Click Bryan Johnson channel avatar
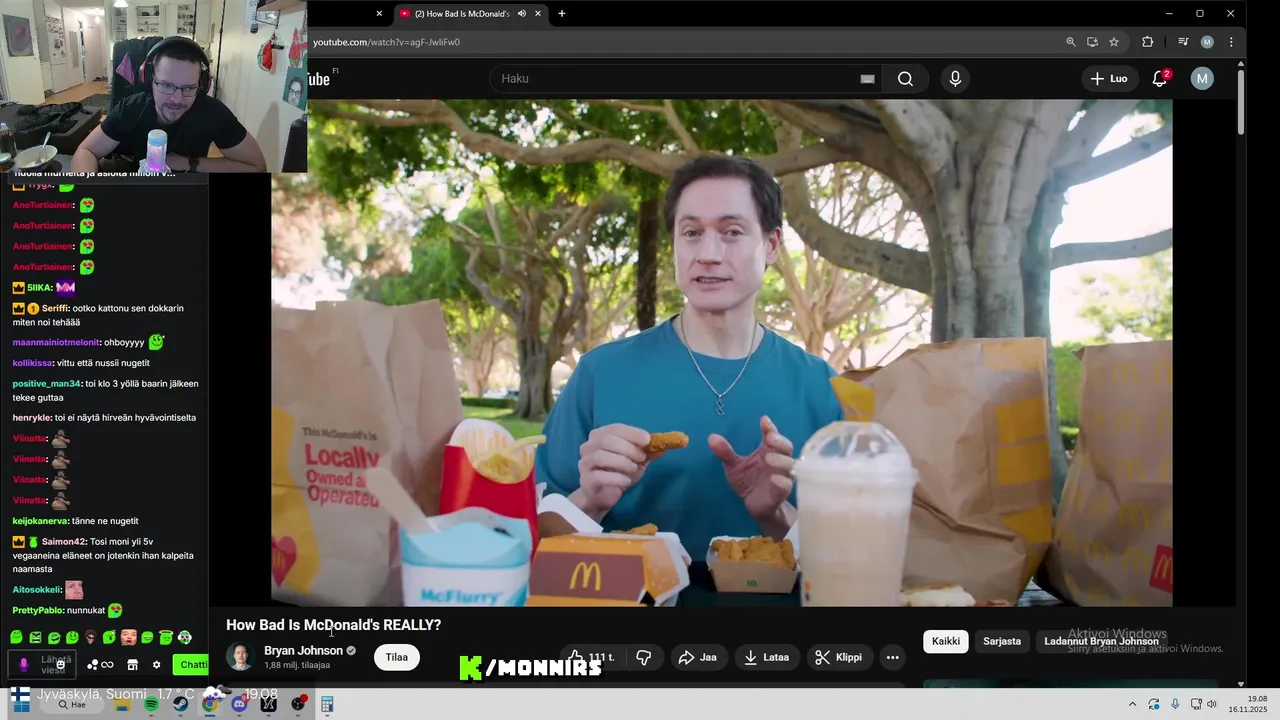 pos(240,657)
